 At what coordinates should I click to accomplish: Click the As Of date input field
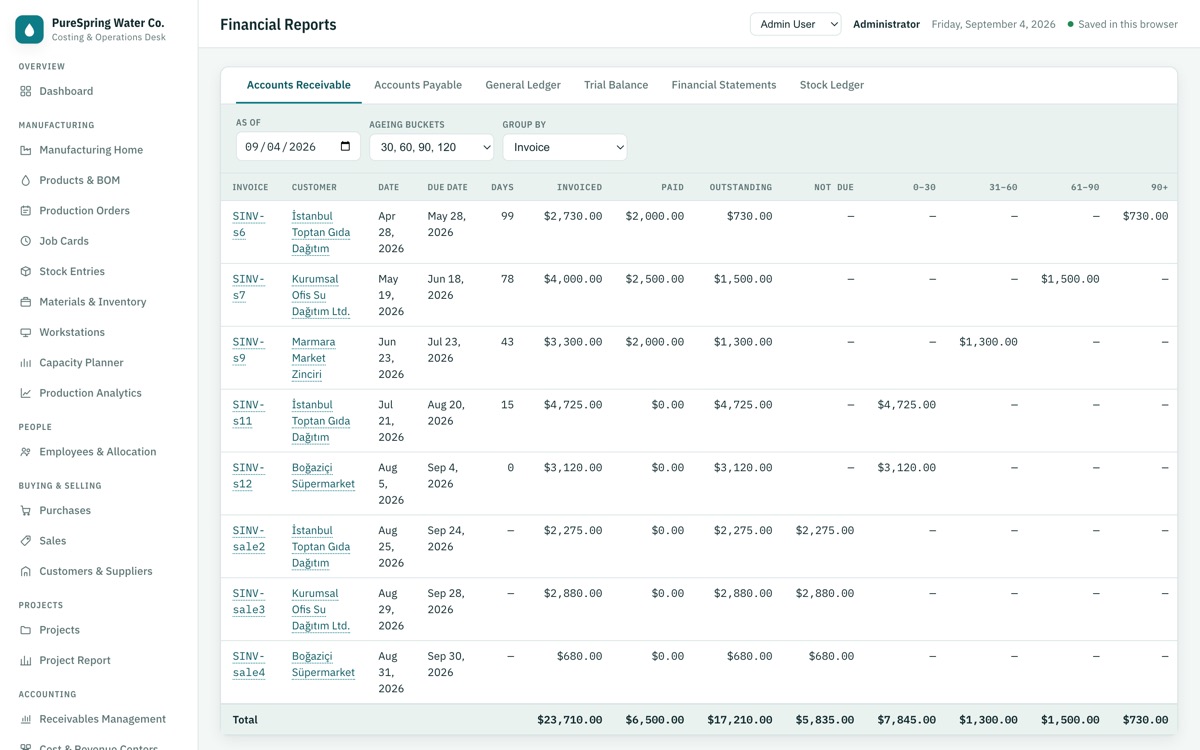click(298, 147)
